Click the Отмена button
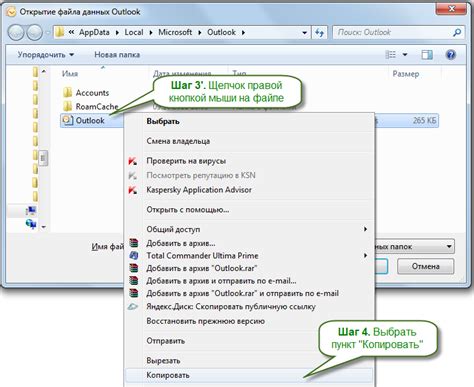474x387 pixels. pos(425,266)
